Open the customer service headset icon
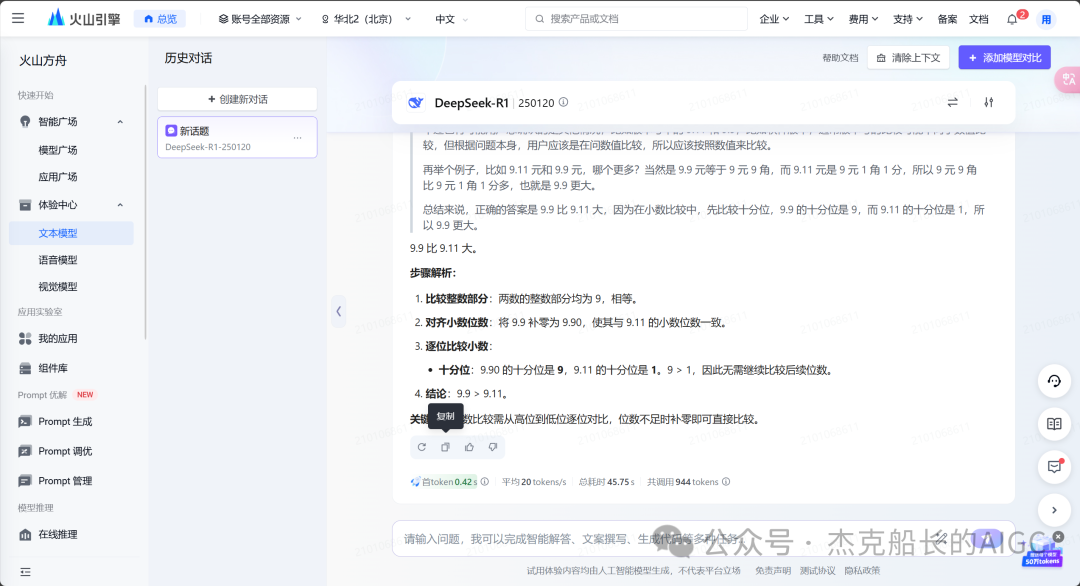The width and height of the screenshot is (1080, 586). [x=1055, y=381]
